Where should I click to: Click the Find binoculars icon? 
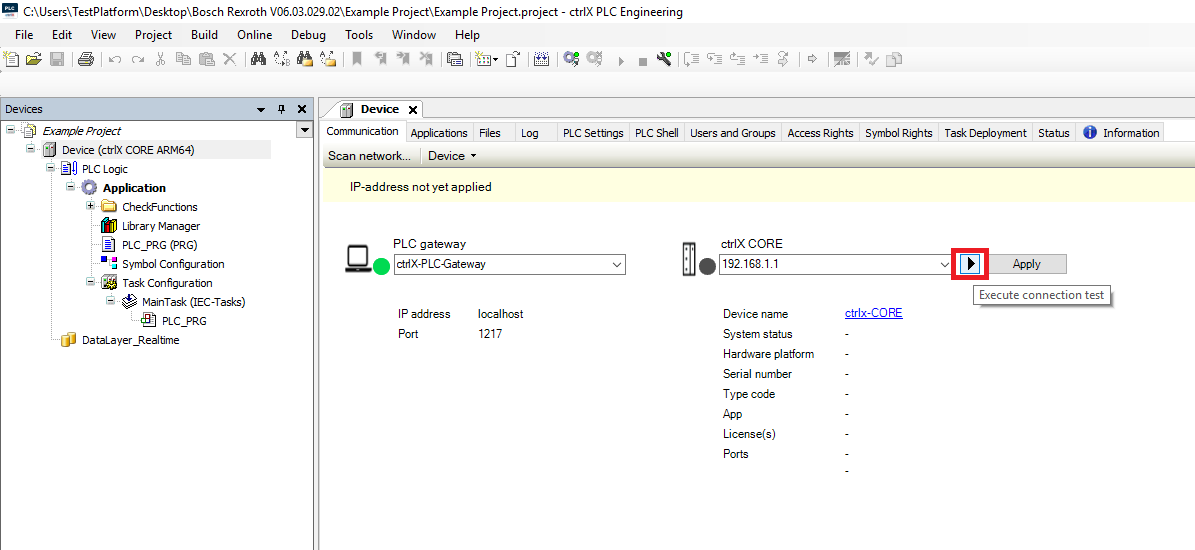click(257, 59)
